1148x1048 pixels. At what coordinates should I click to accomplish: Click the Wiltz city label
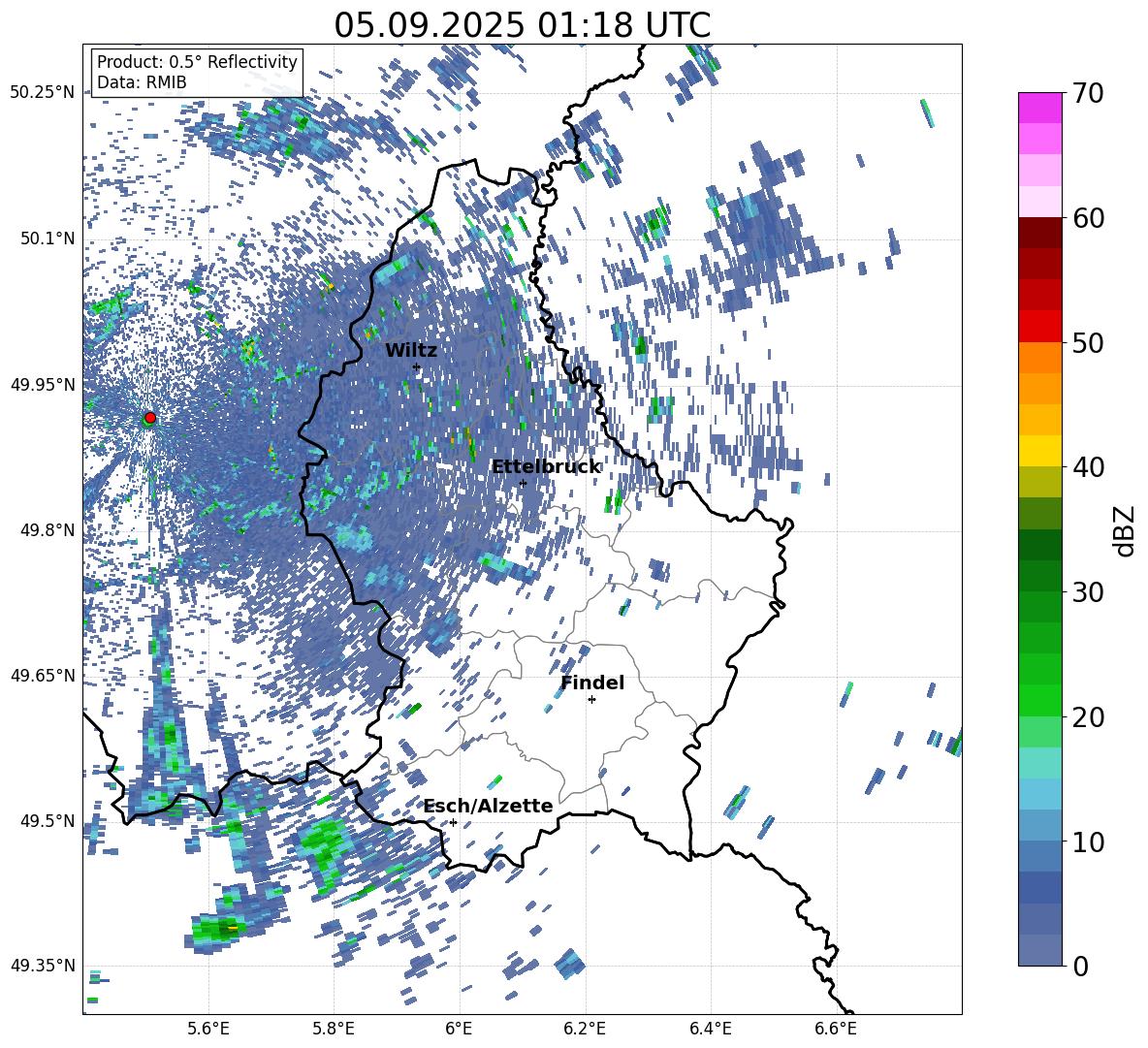(411, 351)
